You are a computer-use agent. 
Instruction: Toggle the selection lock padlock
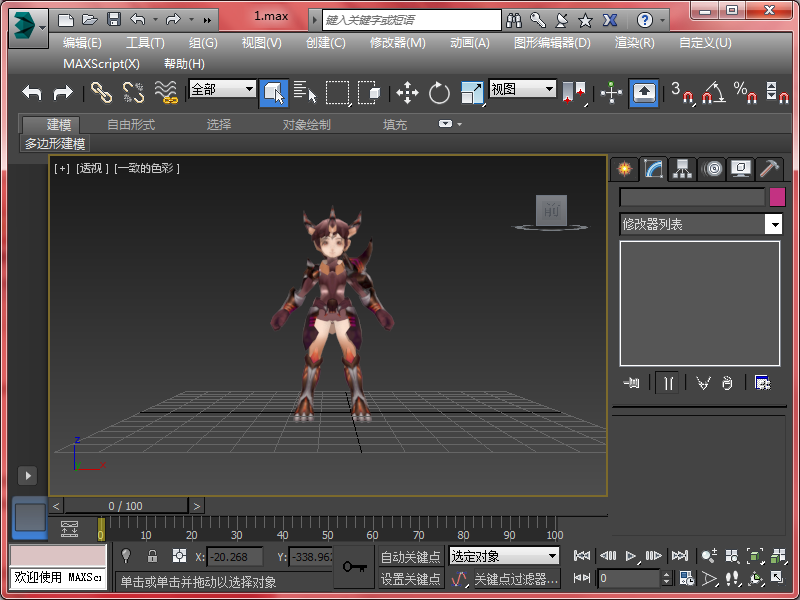(152, 556)
